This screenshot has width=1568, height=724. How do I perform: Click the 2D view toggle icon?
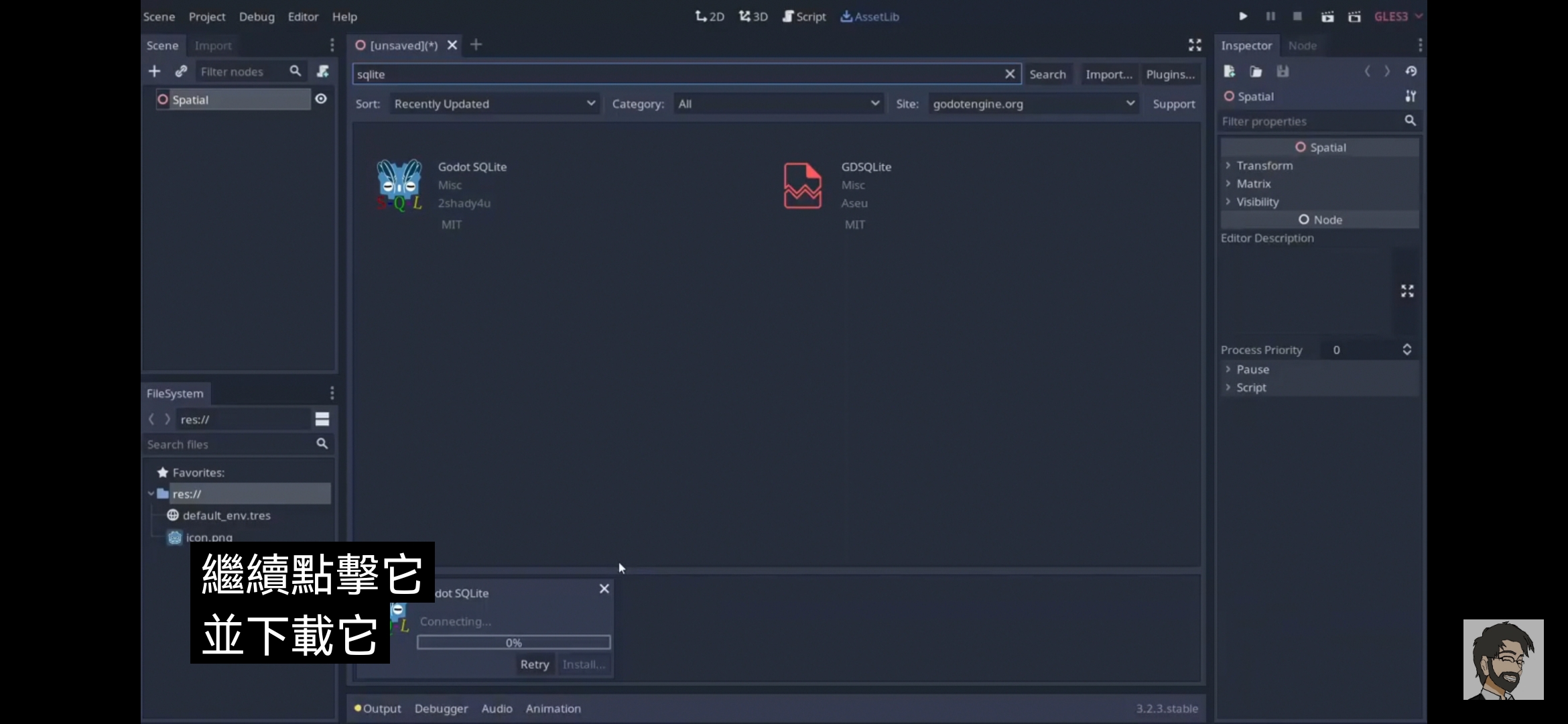[x=709, y=15]
